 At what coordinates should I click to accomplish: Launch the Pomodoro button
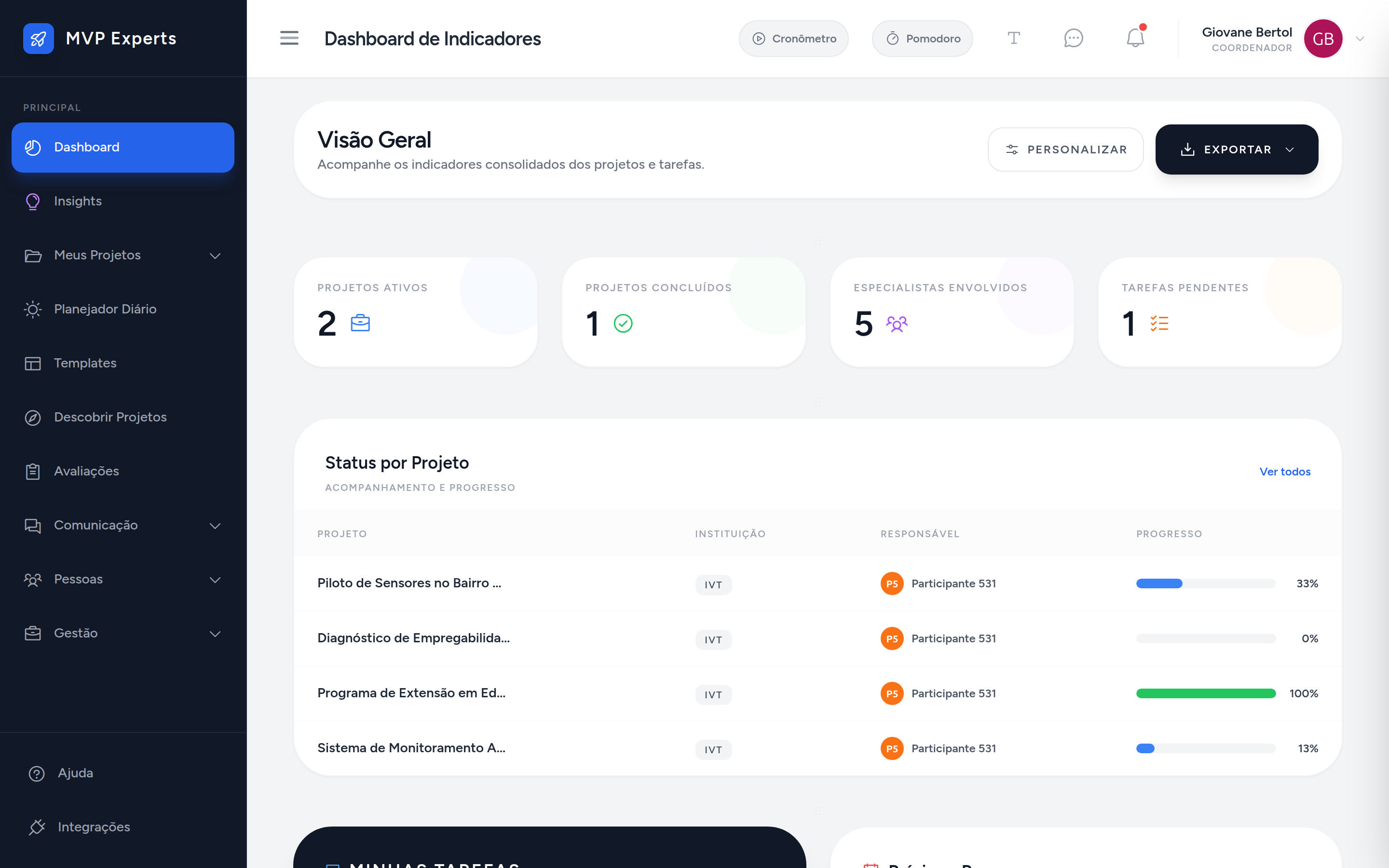click(x=922, y=39)
